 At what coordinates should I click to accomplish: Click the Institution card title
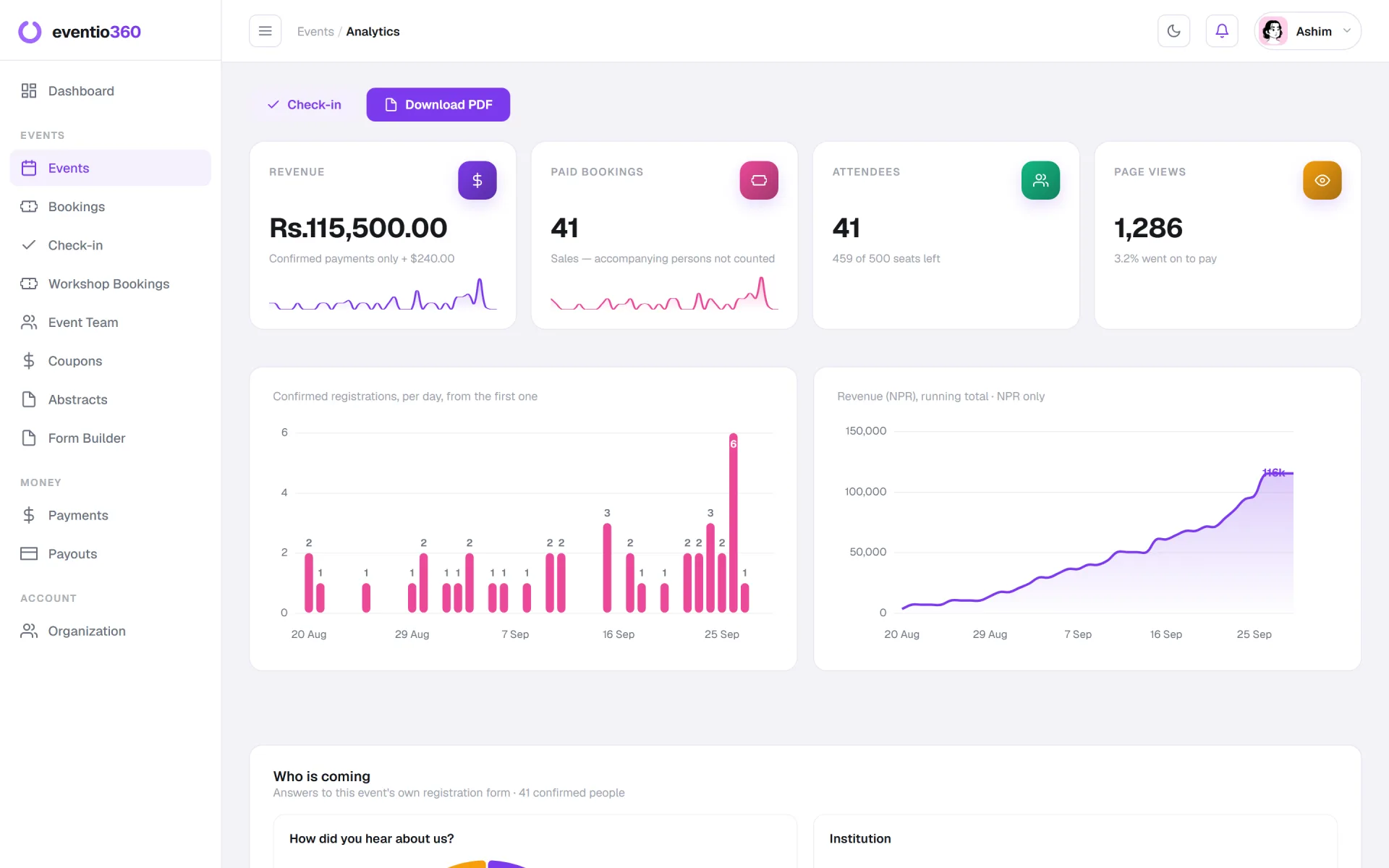(x=860, y=838)
